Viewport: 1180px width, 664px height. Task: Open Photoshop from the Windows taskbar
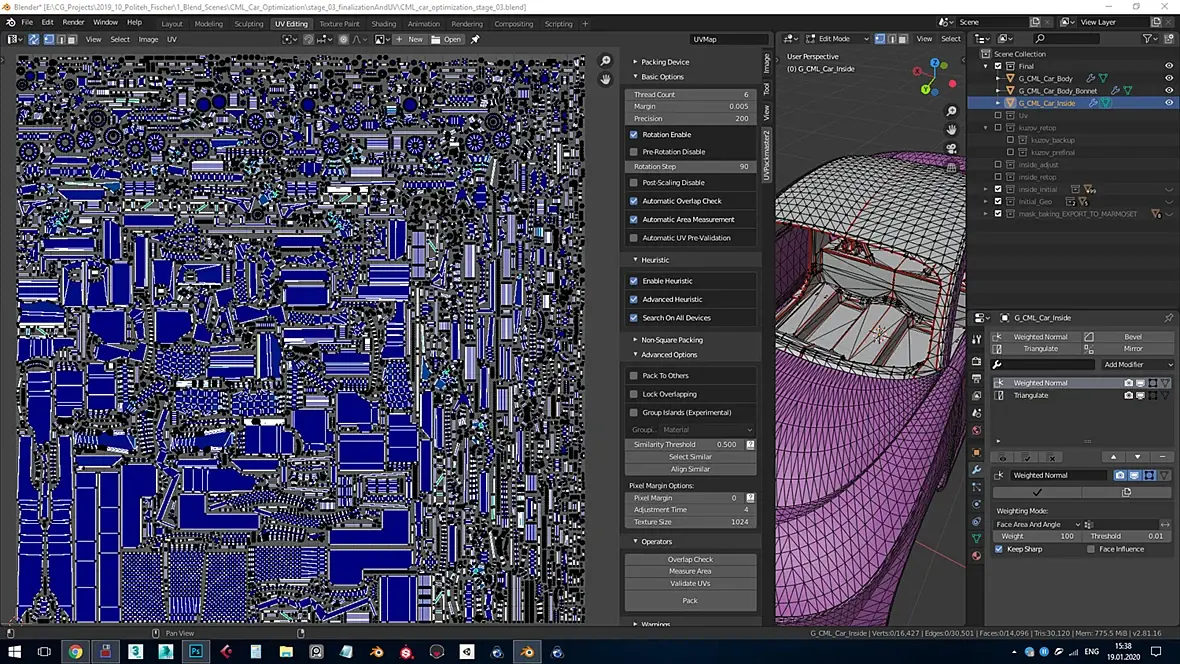coord(196,652)
